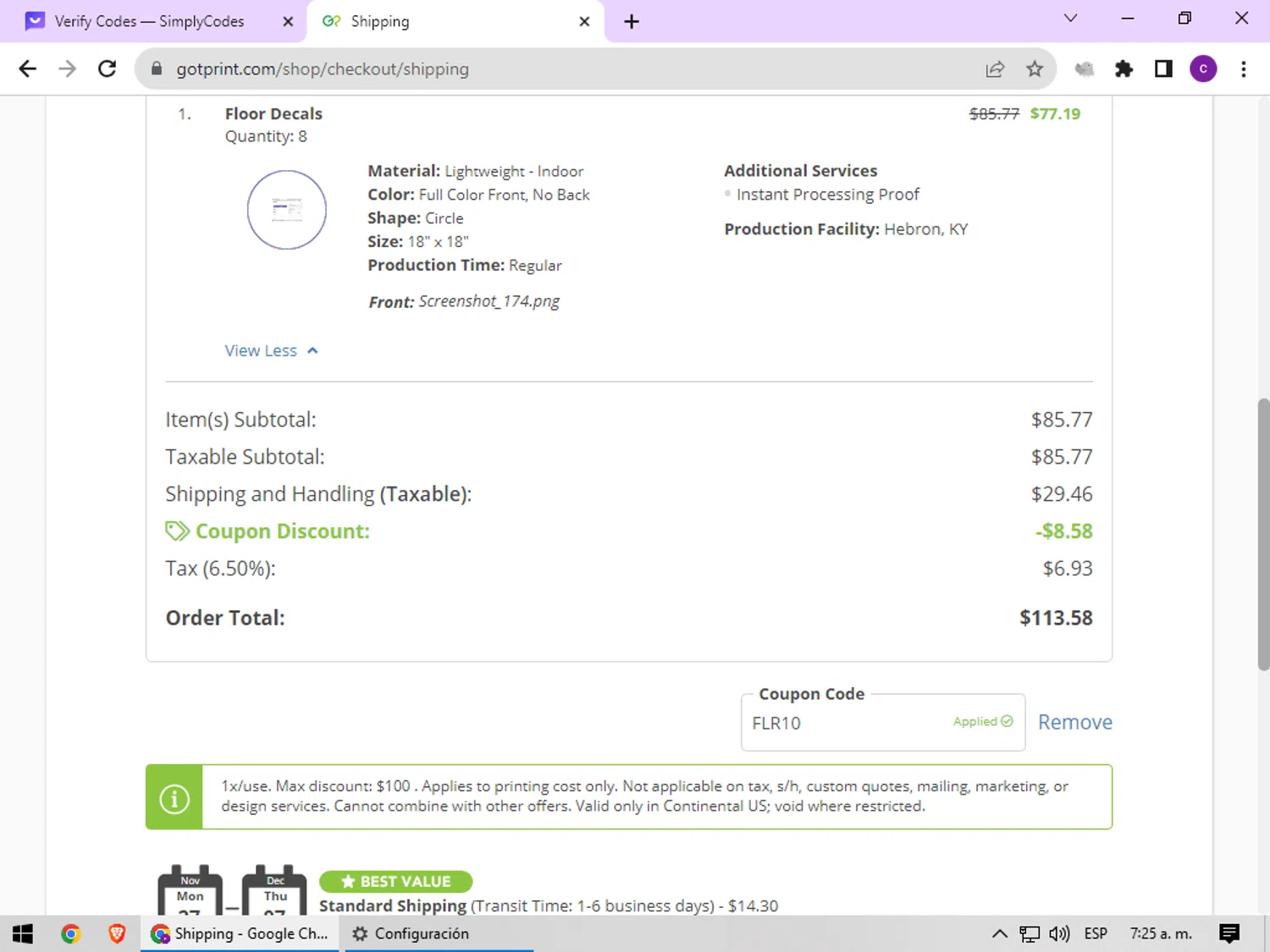Click the green info icon on notice
The width and height of the screenshot is (1270, 952).
174,798
